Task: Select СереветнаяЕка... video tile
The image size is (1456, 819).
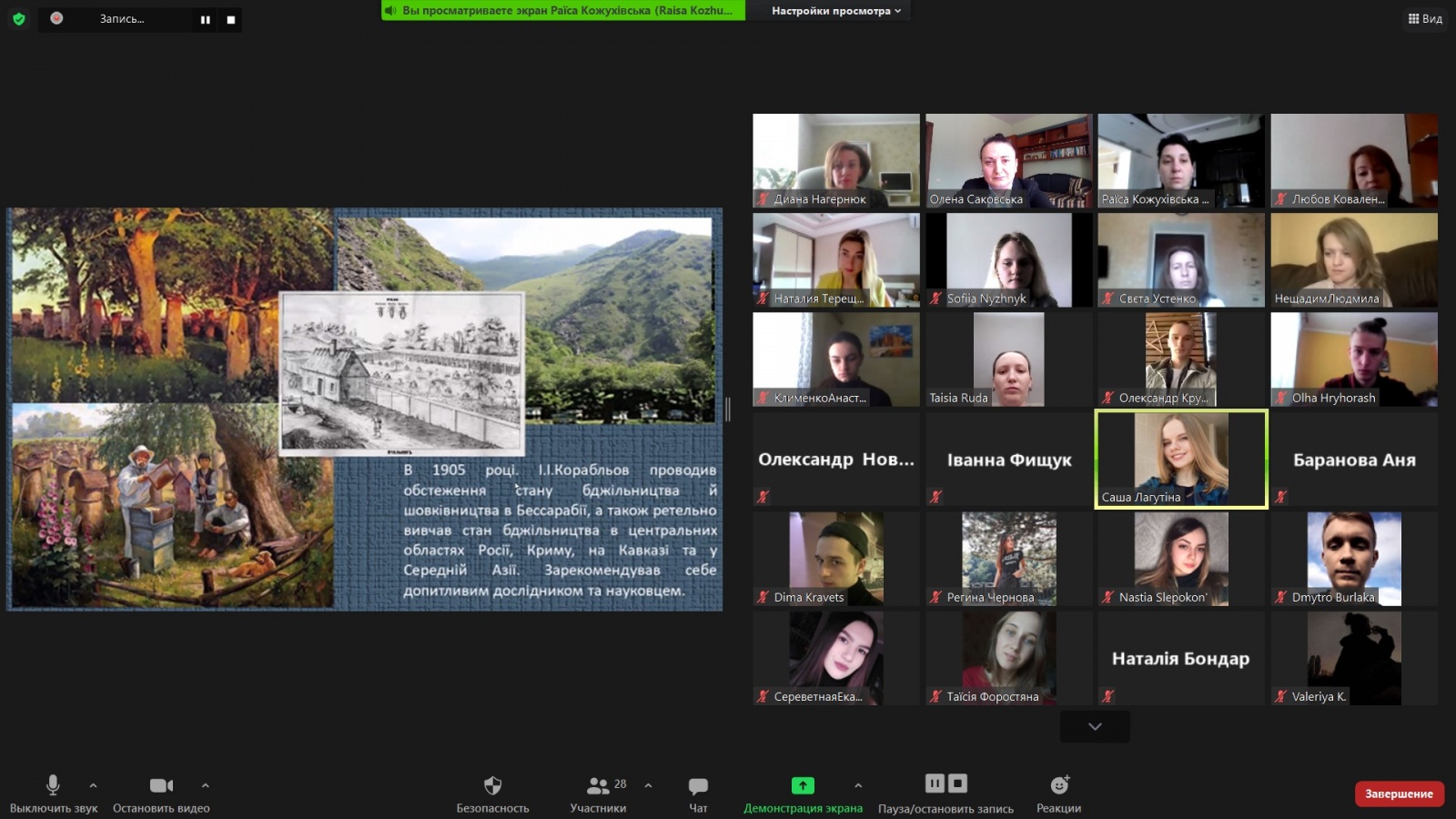Action: (836, 658)
